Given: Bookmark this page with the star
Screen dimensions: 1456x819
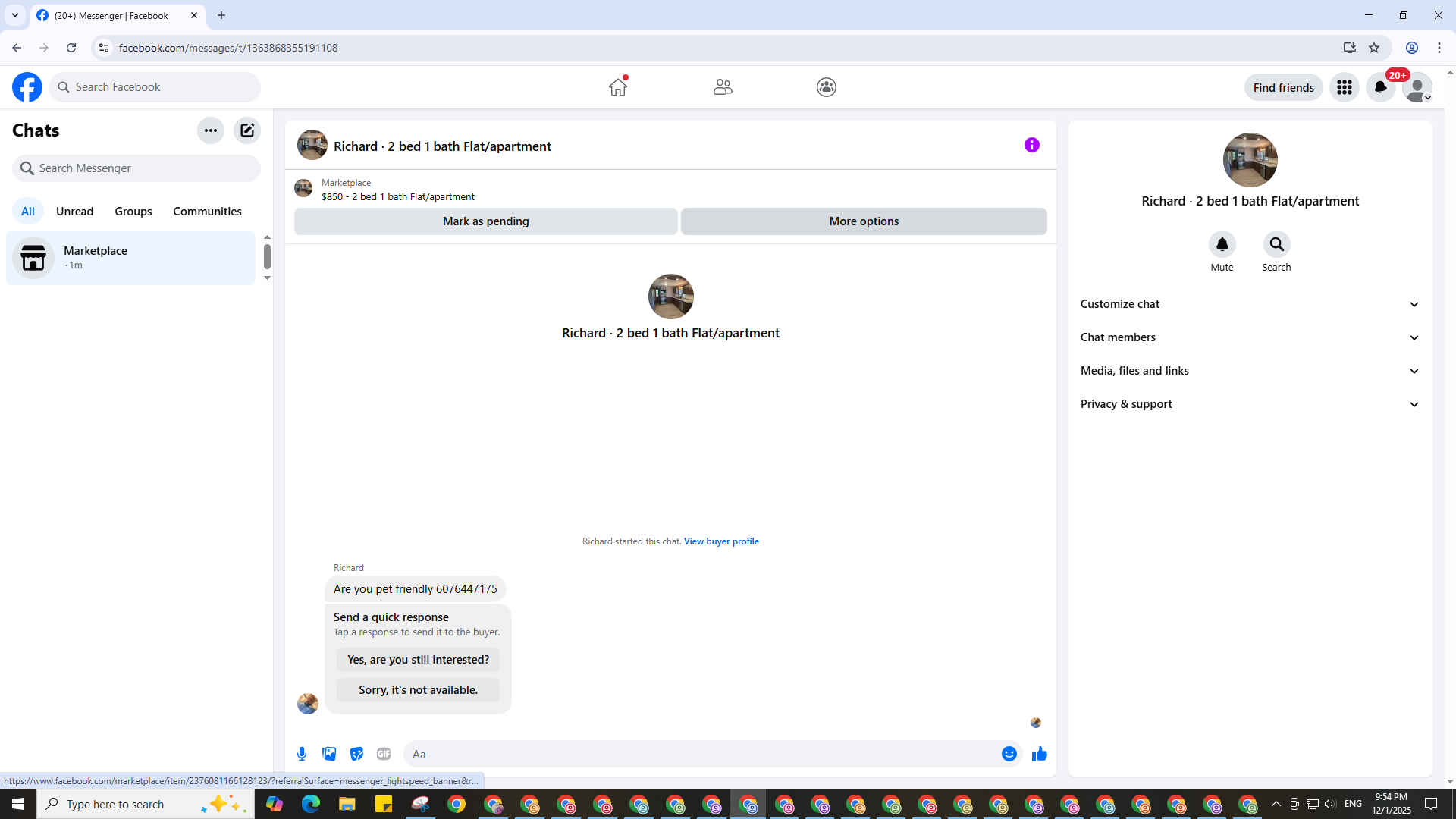Looking at the screenshot, I should click(1374, 48).
